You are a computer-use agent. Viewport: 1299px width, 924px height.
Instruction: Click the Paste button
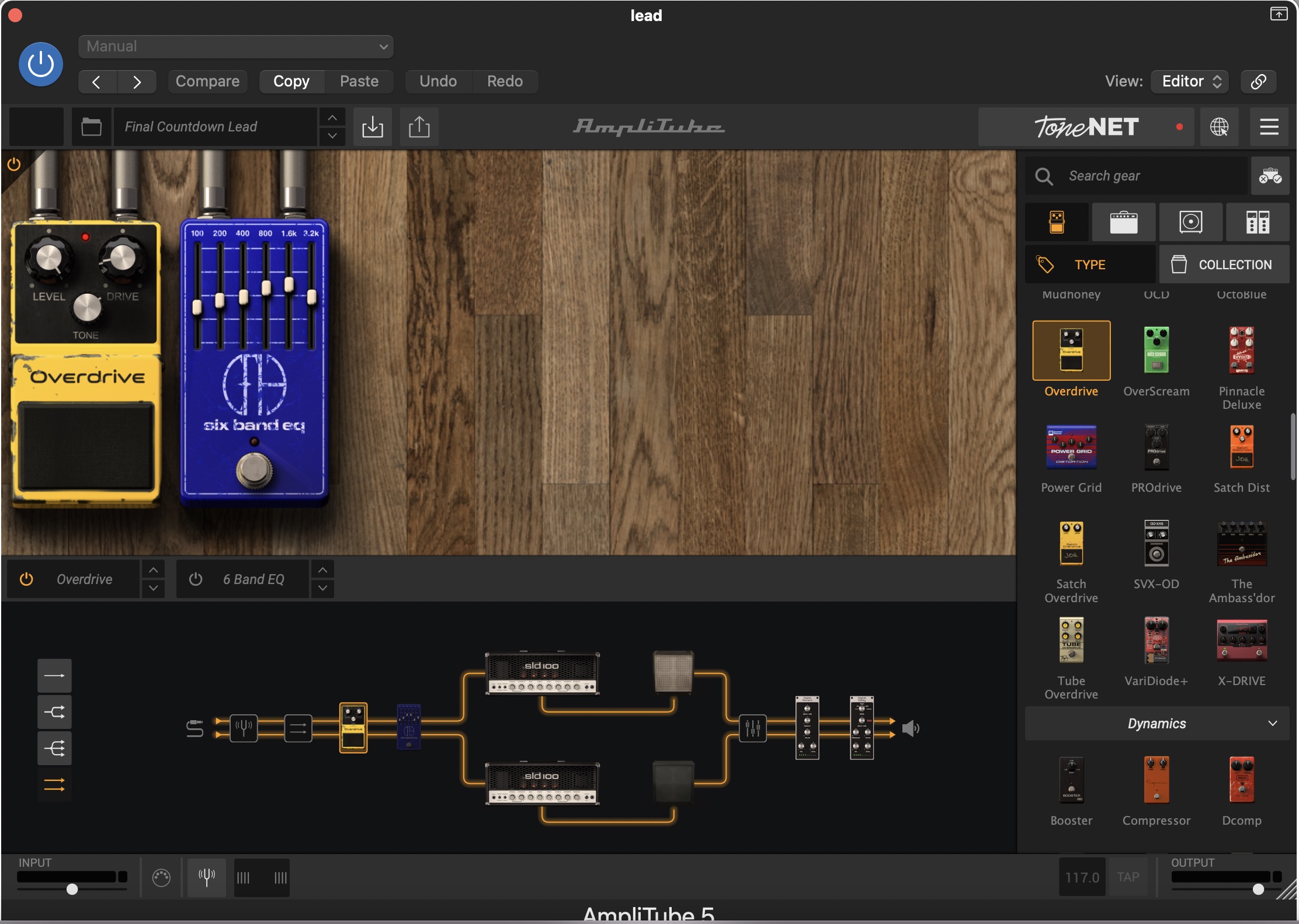(x=359, y=82)
